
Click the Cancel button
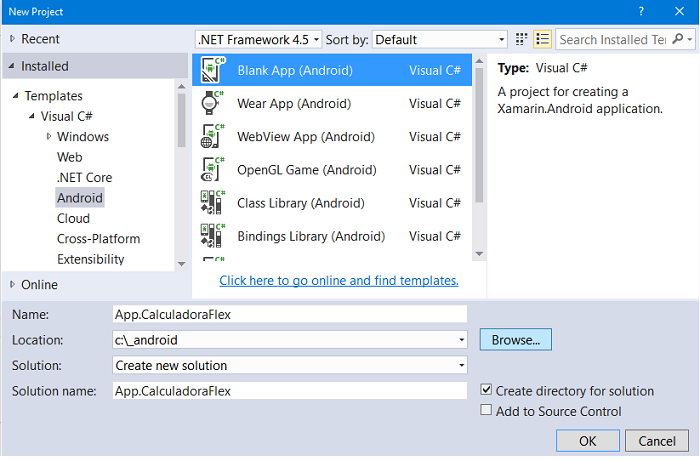(x=657, y=441)
